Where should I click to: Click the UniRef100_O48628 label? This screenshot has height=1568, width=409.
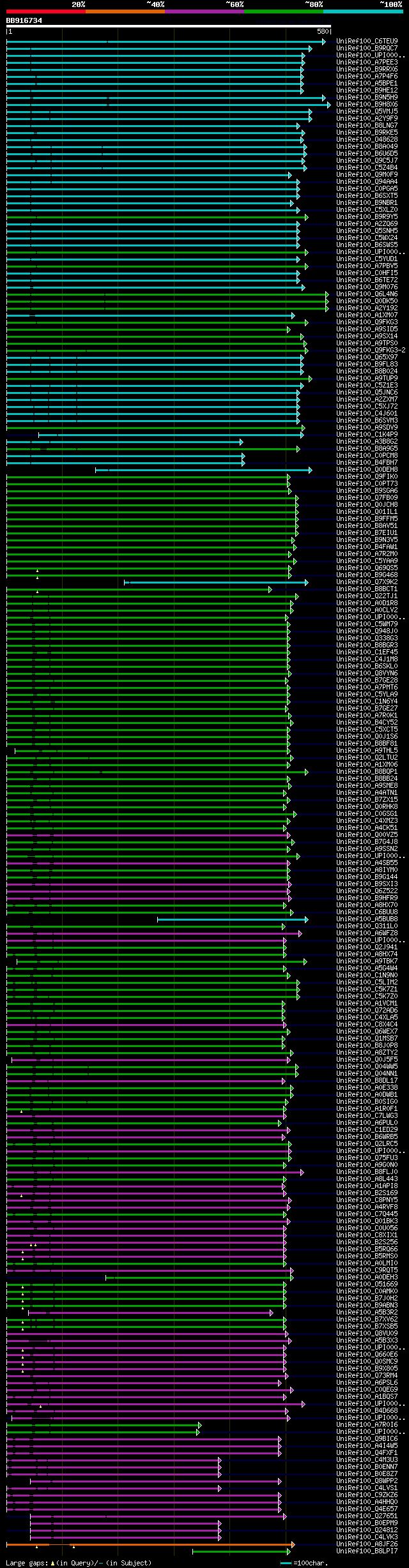[367, 139]
